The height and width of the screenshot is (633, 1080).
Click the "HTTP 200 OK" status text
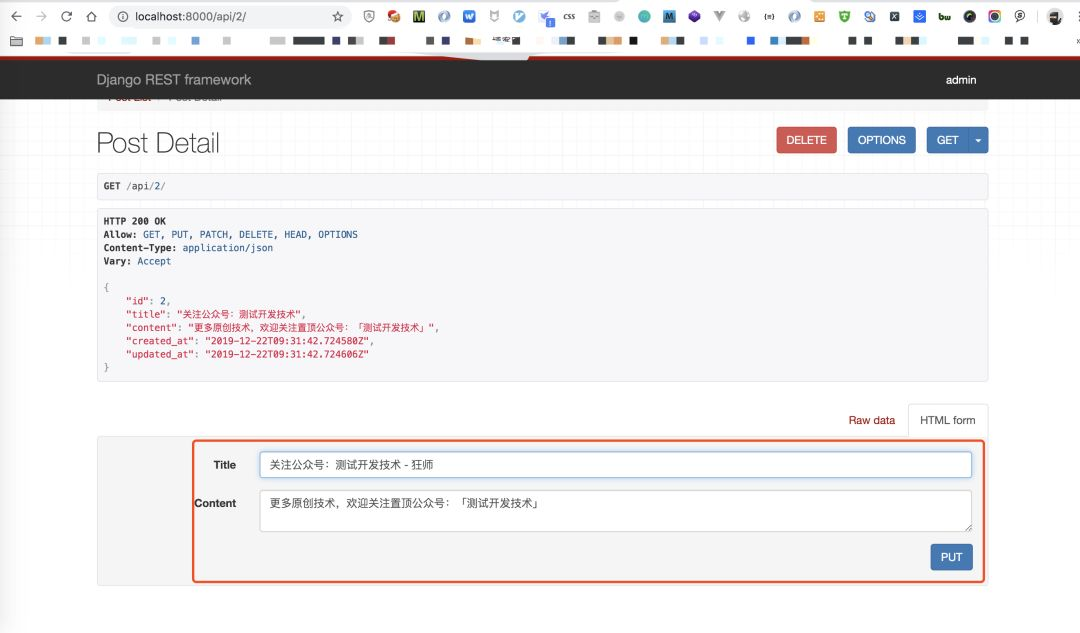(x=134, y=221)
